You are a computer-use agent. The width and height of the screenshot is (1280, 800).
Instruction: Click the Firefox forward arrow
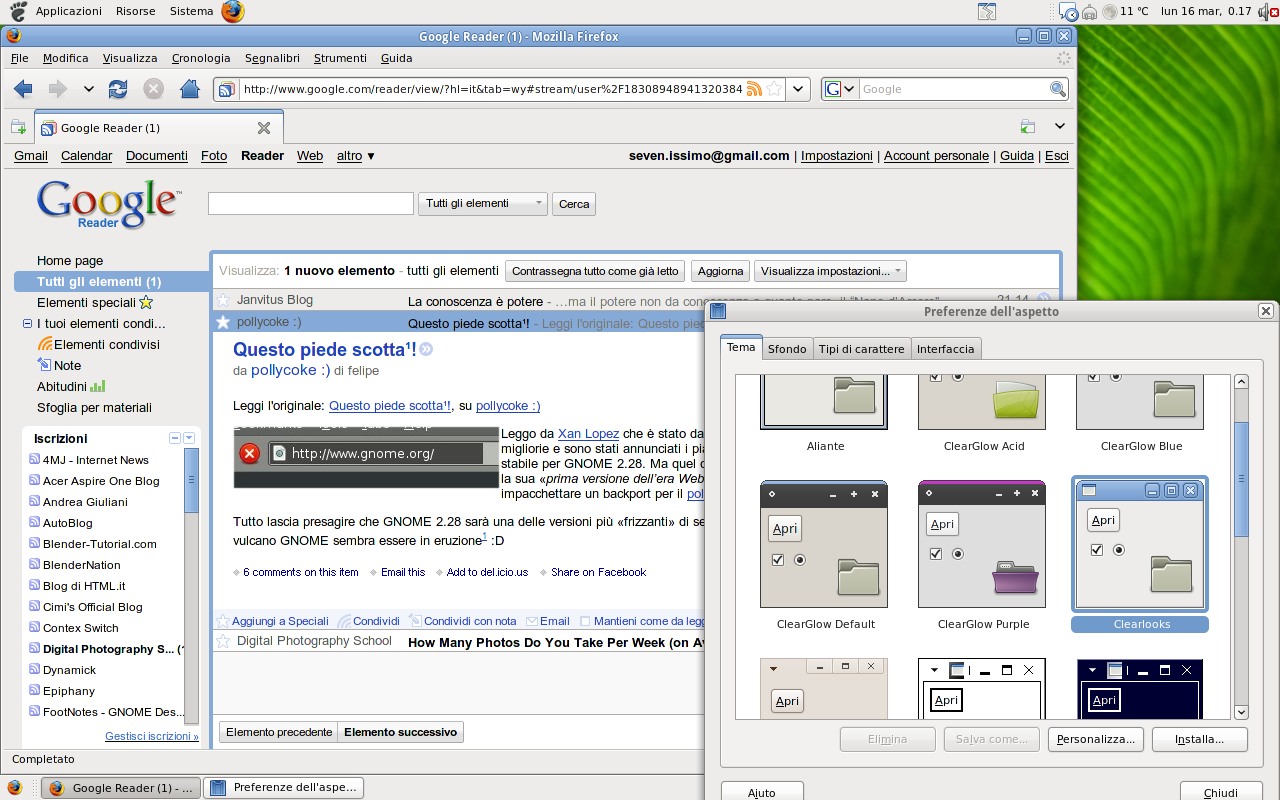click(x=57, y=89)
